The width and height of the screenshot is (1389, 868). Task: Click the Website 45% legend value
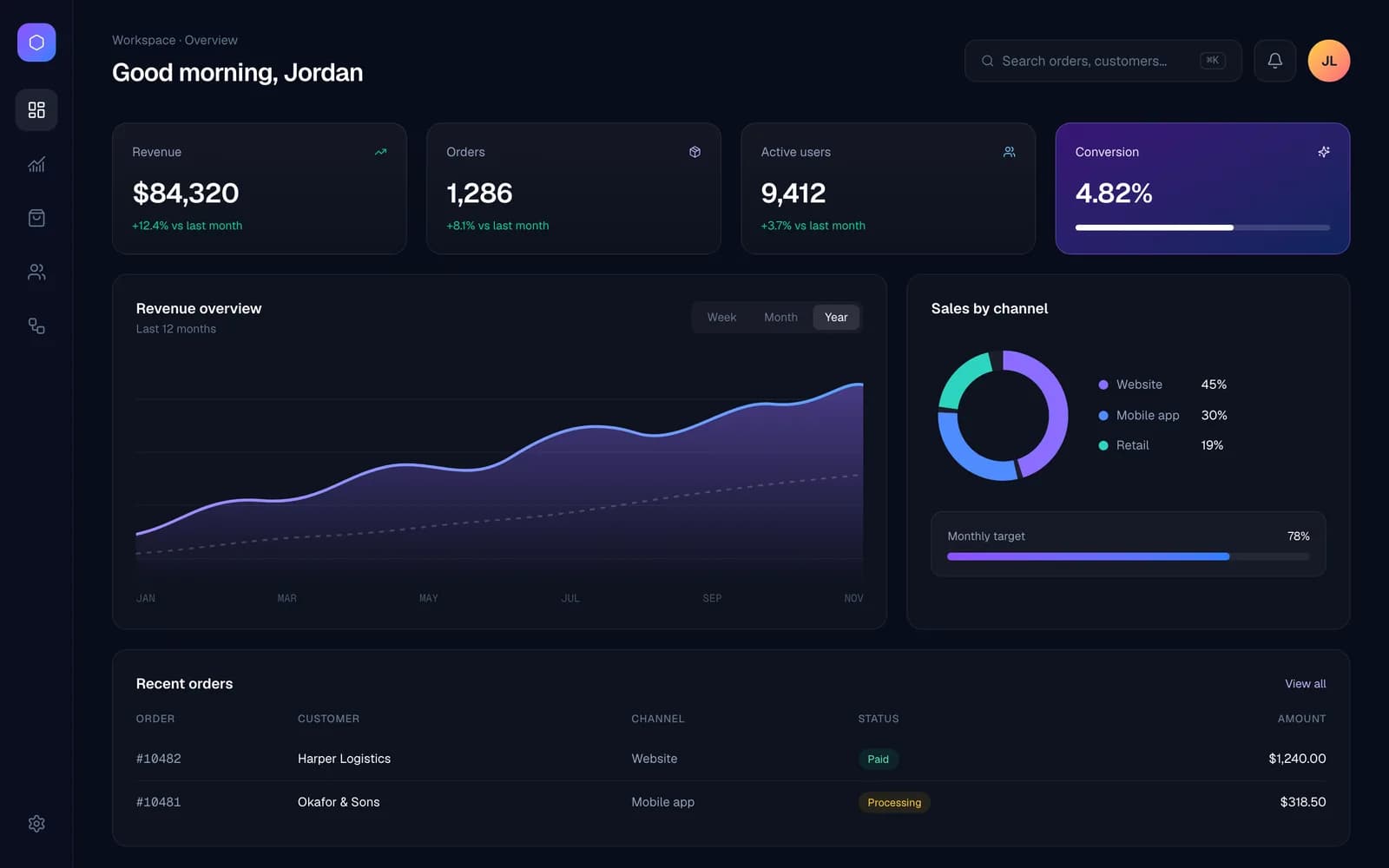[1214, 385]
